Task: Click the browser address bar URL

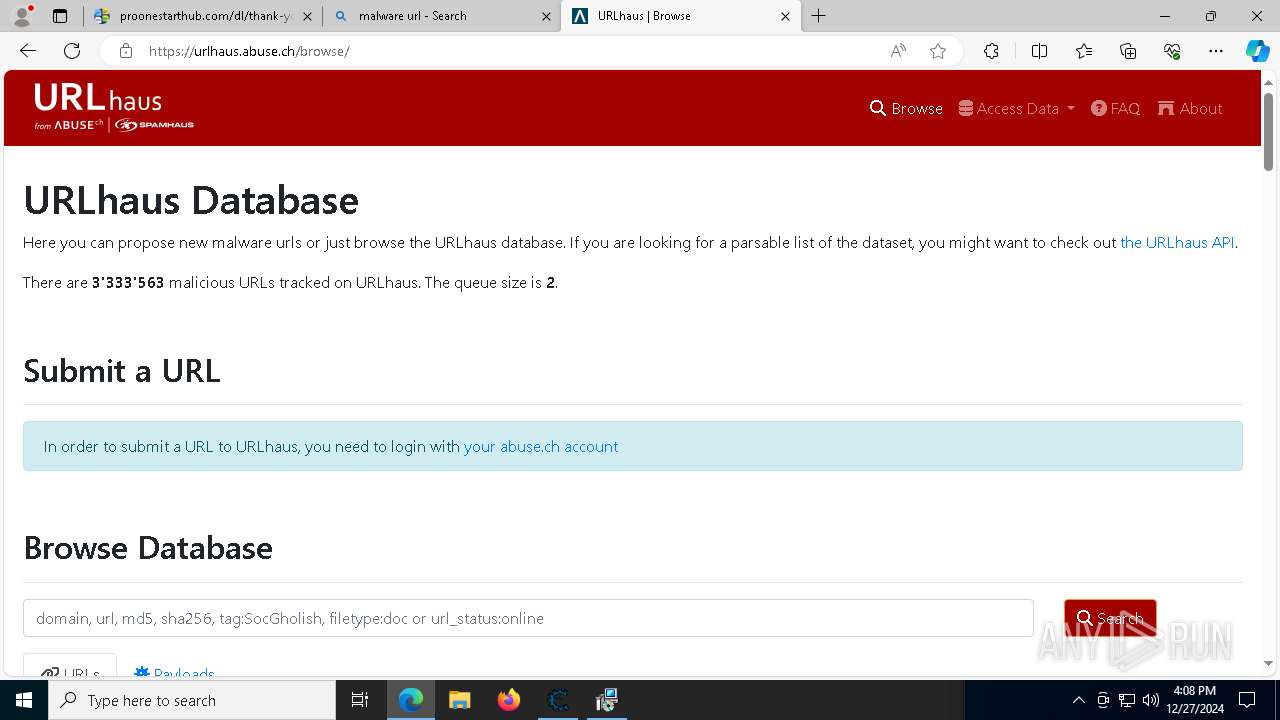Action: [249, 51]
